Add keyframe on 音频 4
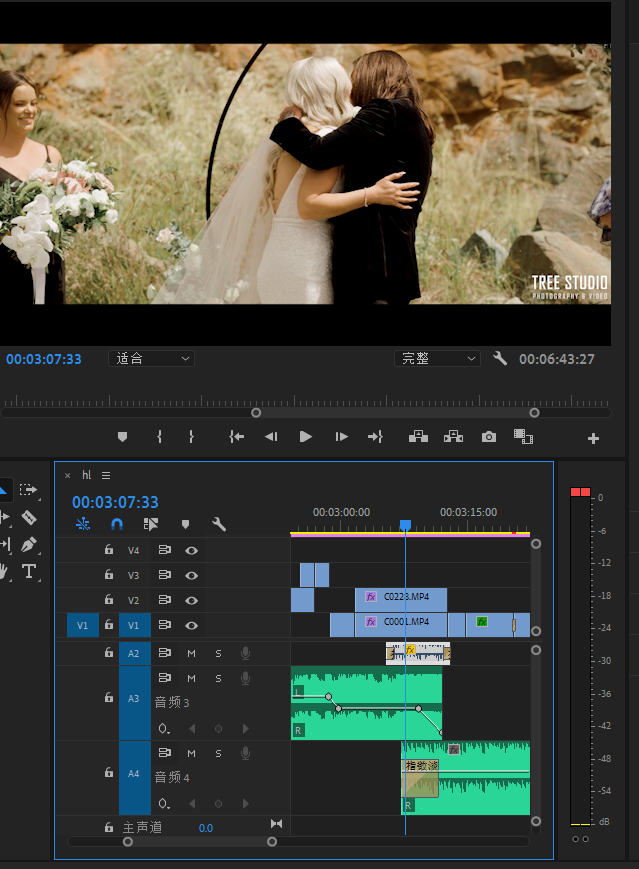Image resolution: width=639 pixels, height=869 pixels. (218, 803)
